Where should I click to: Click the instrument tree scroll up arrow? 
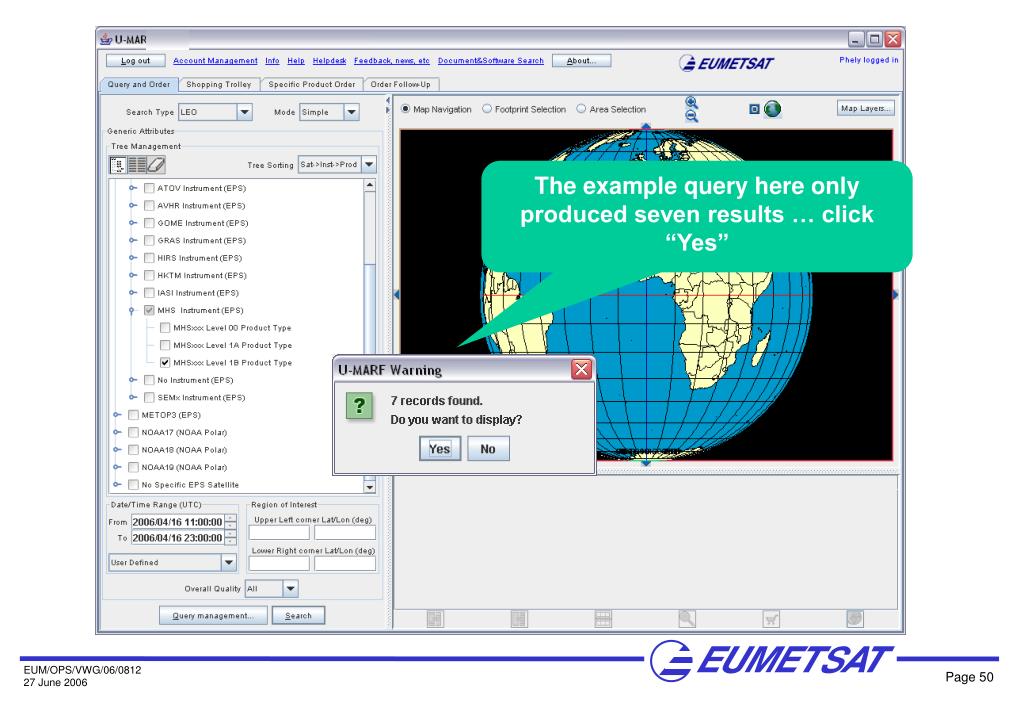(x=369, y=186)
